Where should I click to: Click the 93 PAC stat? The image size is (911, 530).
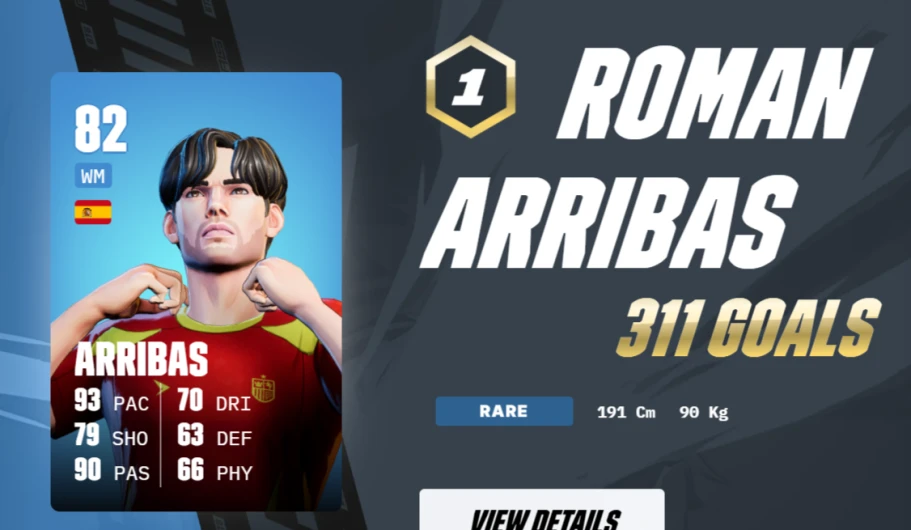(x=112, y=401)
